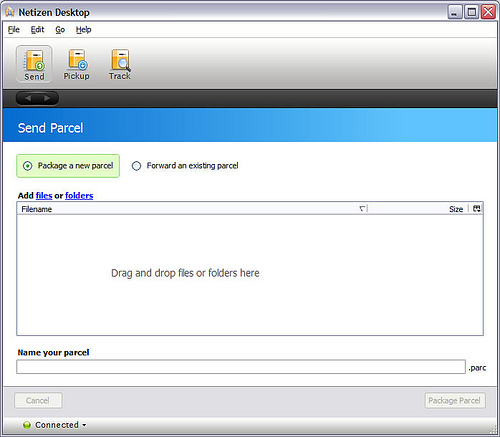Open the Help menu
This screenshot has width=500, height=437.
tap(83, 30)
